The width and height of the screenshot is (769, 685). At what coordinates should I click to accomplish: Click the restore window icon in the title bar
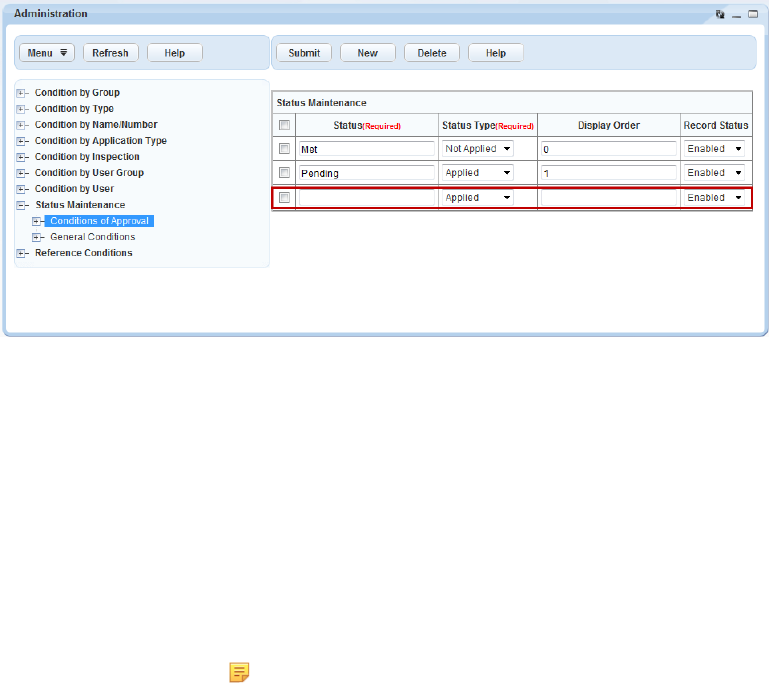[720, 14]
